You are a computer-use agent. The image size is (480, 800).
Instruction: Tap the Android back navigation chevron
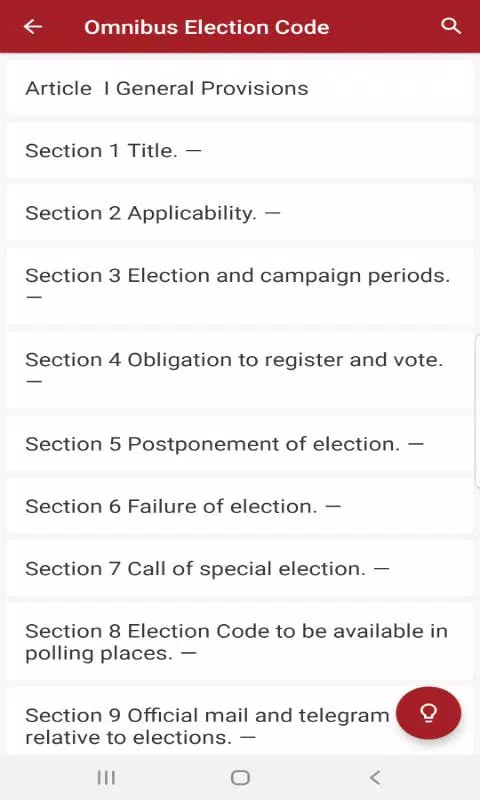[x=375, y=778]
